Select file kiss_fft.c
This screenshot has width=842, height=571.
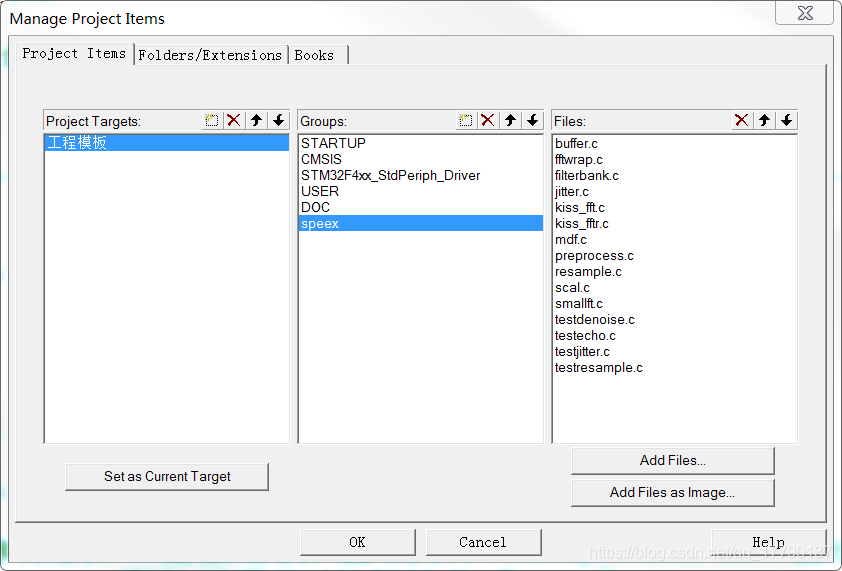point(674,207)
